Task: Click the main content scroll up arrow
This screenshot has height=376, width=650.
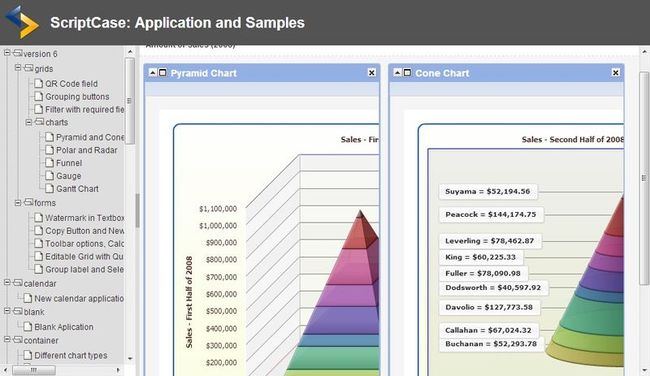Action: point(644,52)
